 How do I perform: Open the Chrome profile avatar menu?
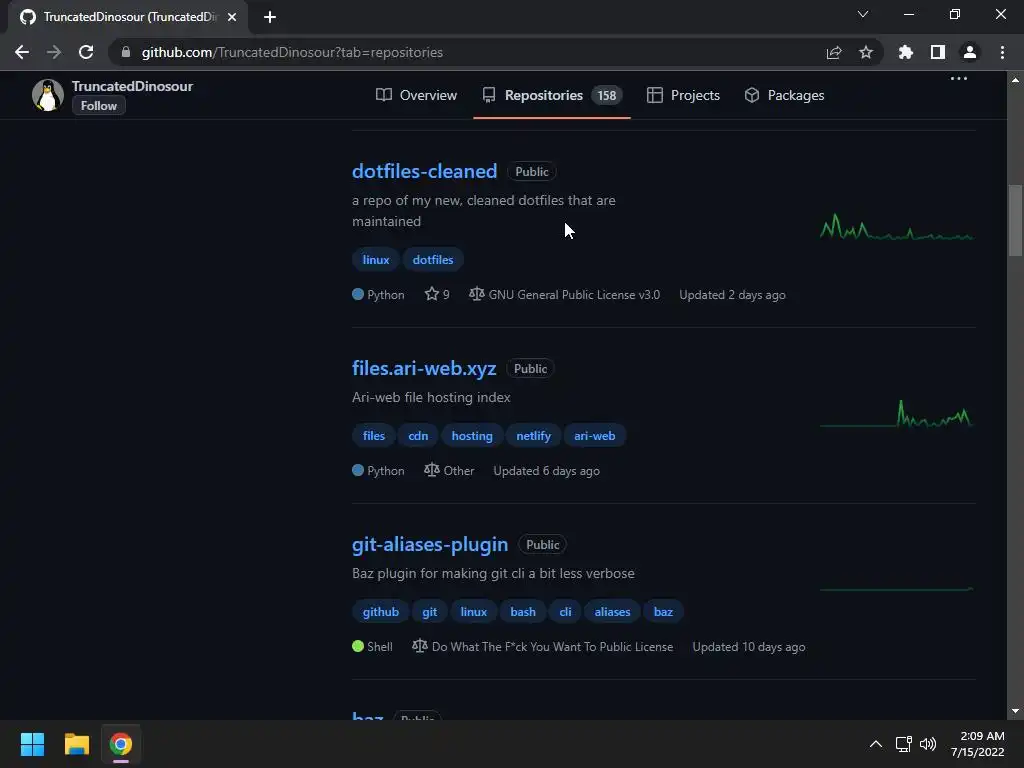[970, 52]
